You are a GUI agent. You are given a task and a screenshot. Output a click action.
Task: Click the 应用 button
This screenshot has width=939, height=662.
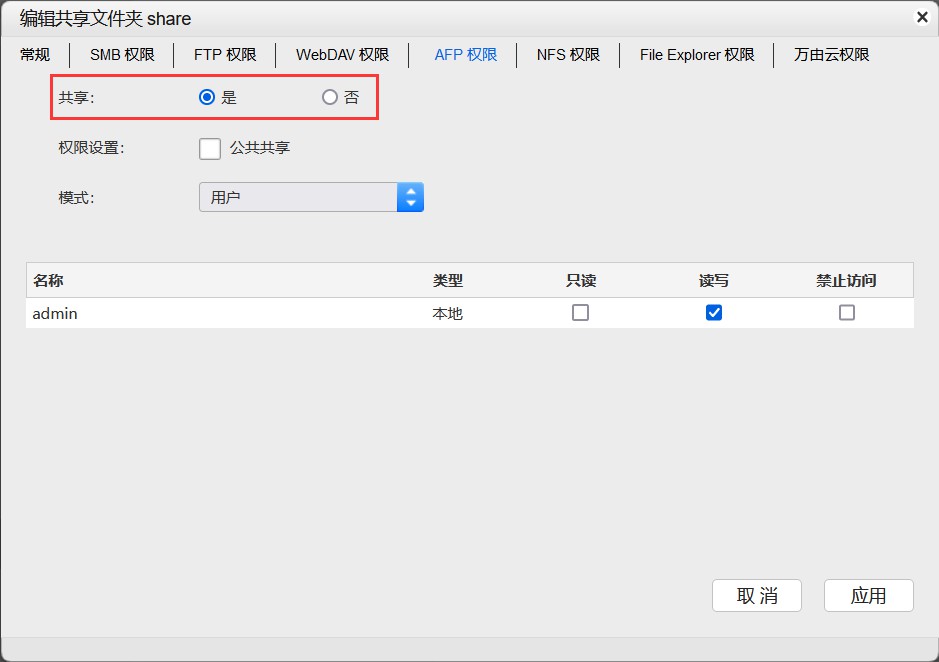coord(868,596)
